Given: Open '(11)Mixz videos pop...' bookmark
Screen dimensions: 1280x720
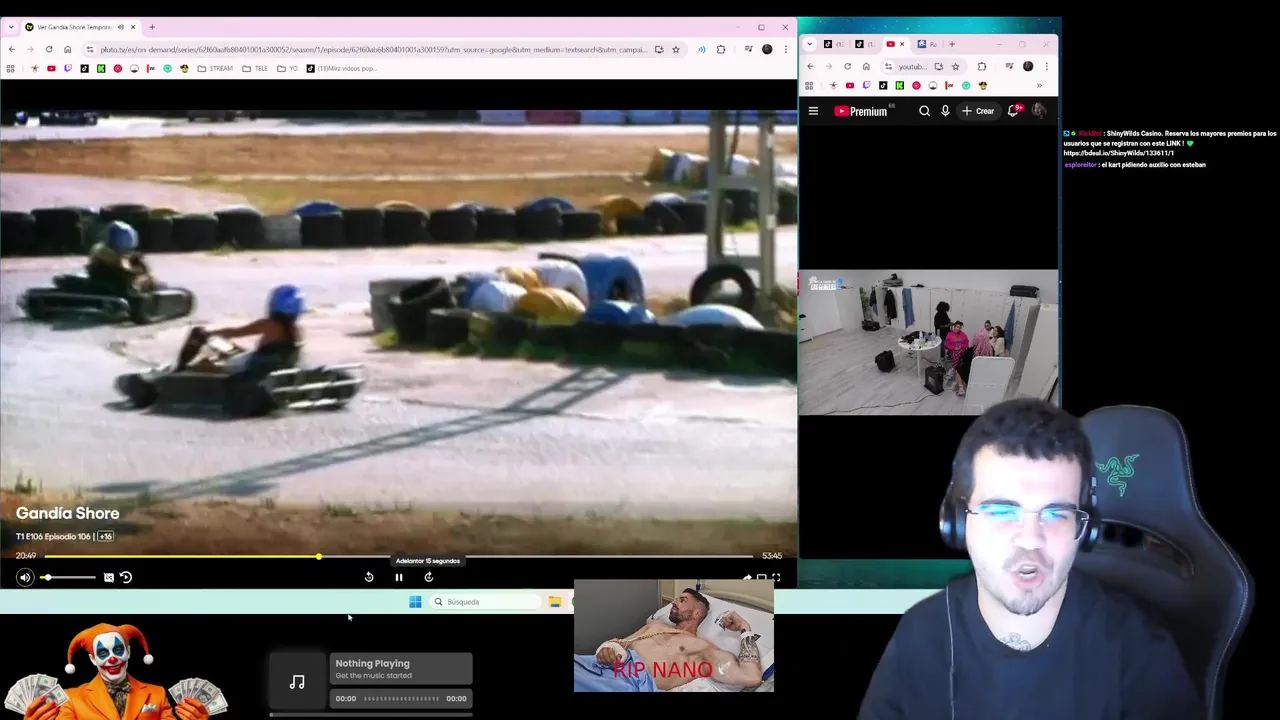Looking at the screenshot, I should click(x=341, y=68).
